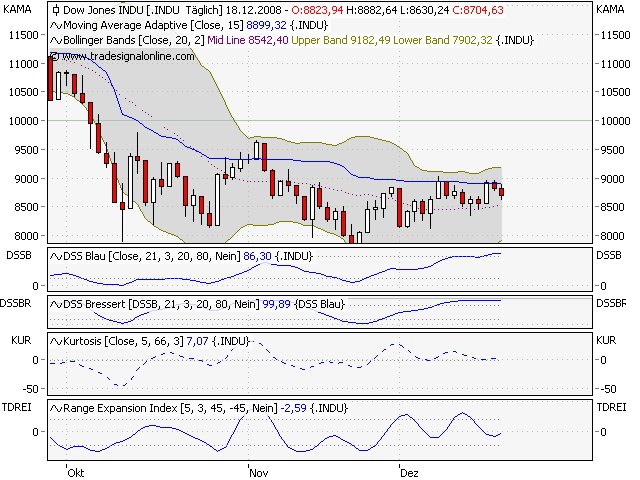Select the Moving Average Adaptive [Close, 15] legend
This screenshot has width=640, height=480.
(153, 26)
